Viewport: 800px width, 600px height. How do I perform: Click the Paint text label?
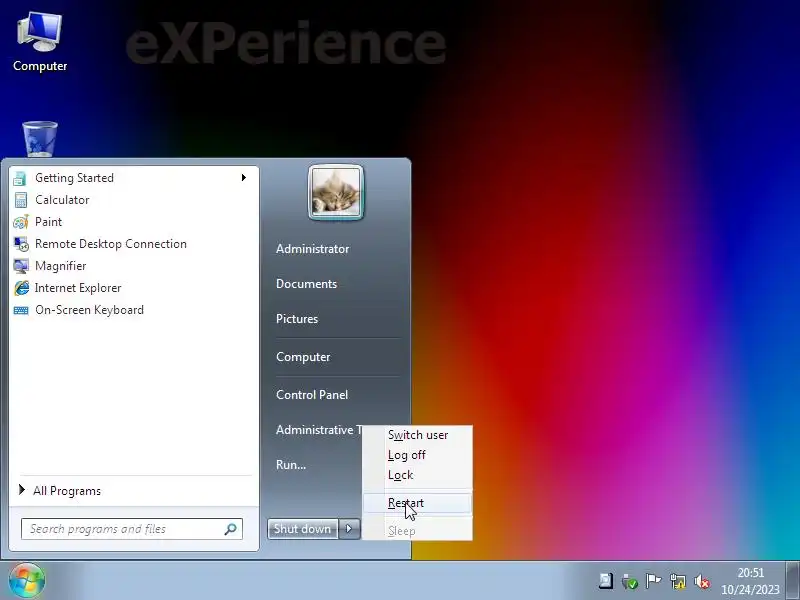pyautogui.click(x=48, y=222)
